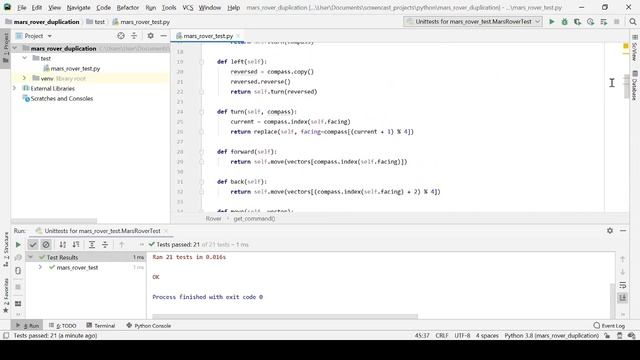Expand the venv library root folder
Viewport: 640px width, 360px height.
(x=24, y=78)
